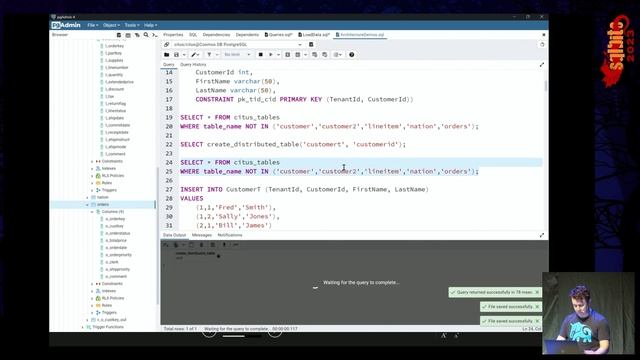640x360 pixels.
Task: Expand the nation table tree node
Action: [x=87, y=197]
